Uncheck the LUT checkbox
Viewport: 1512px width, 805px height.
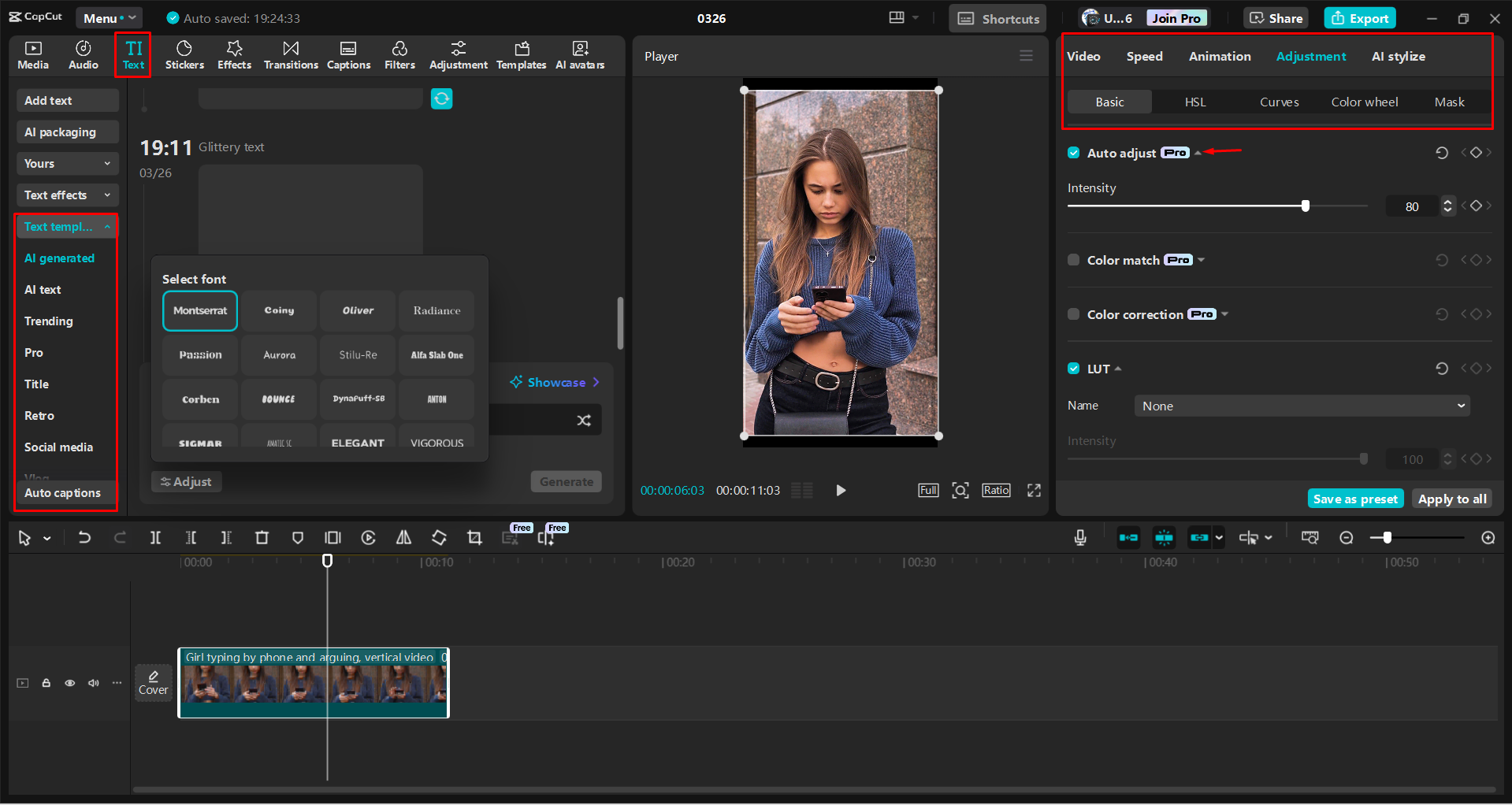[x=1073, y=368]
